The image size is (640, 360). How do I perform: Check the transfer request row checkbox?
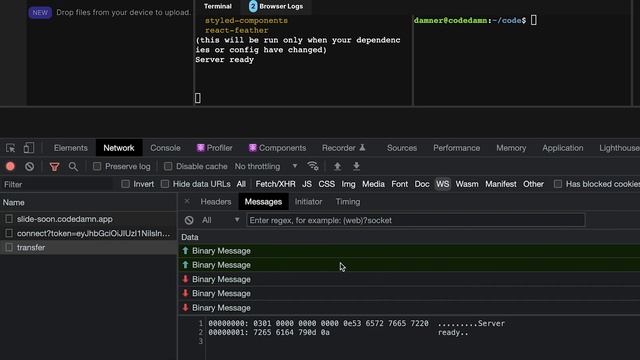coord(9,247)
